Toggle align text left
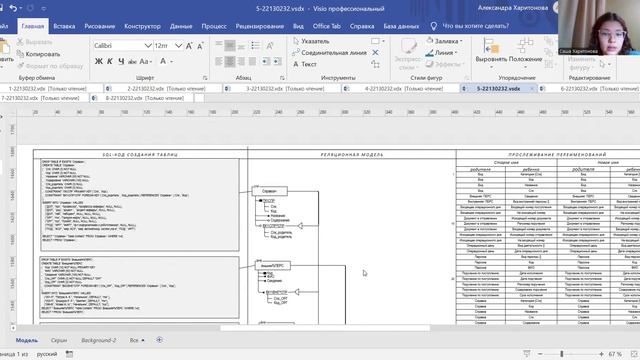Viewport: 640px width, 360px height. click(x=219, y=61)
